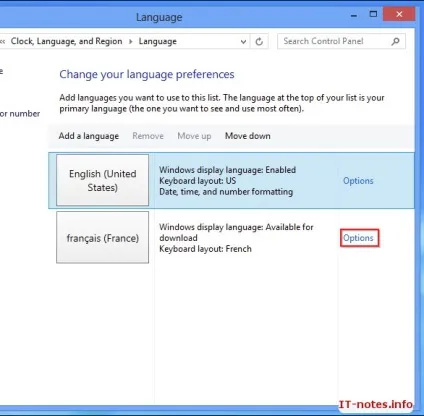Maximize the Language window

[373, 14]
